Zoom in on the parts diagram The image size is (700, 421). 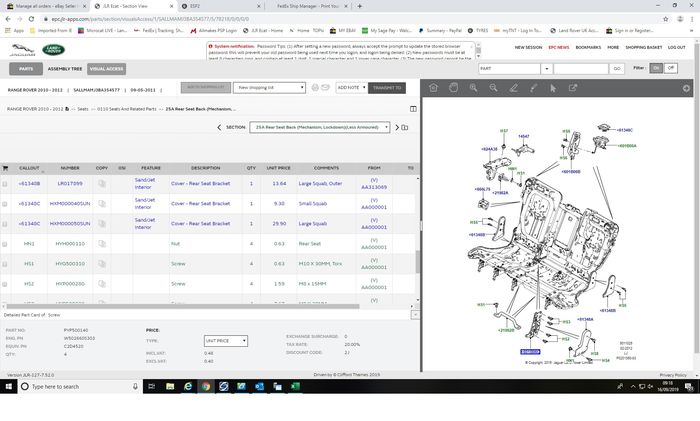[473, 88]
